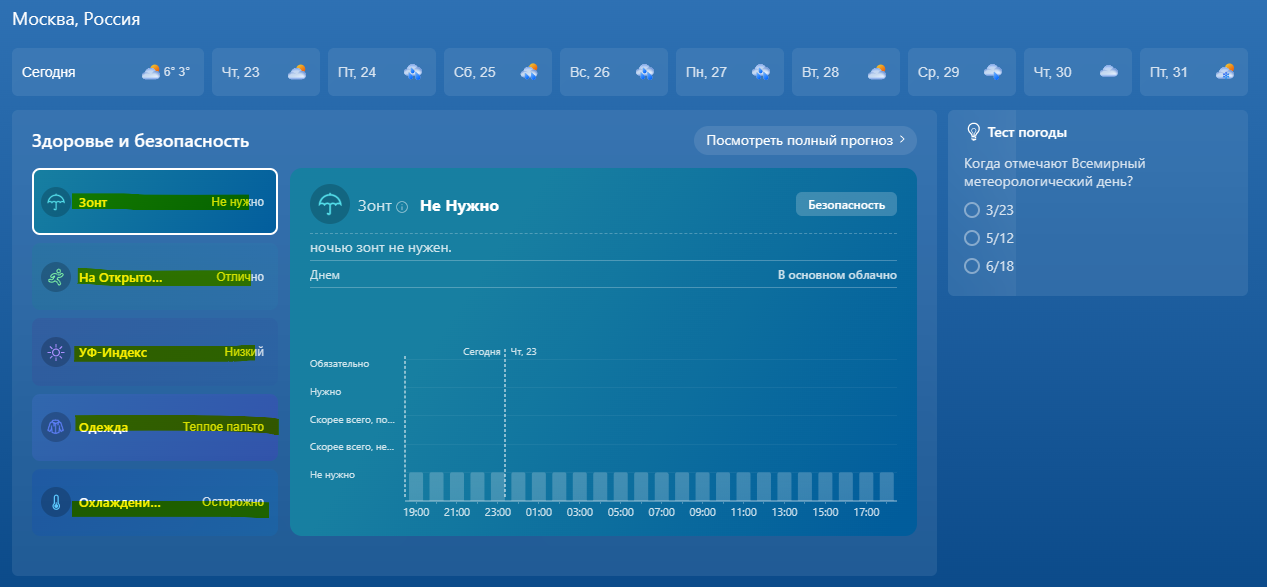Click the text ночью зонт не нужен
This screenshot has width=1267, height=587.
(x=381, y=247)
